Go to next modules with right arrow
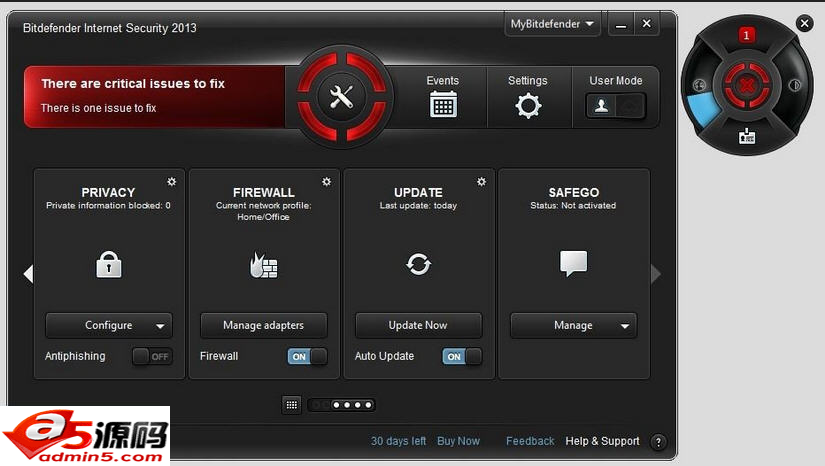825x466 pixels. [x=656, y=273]
